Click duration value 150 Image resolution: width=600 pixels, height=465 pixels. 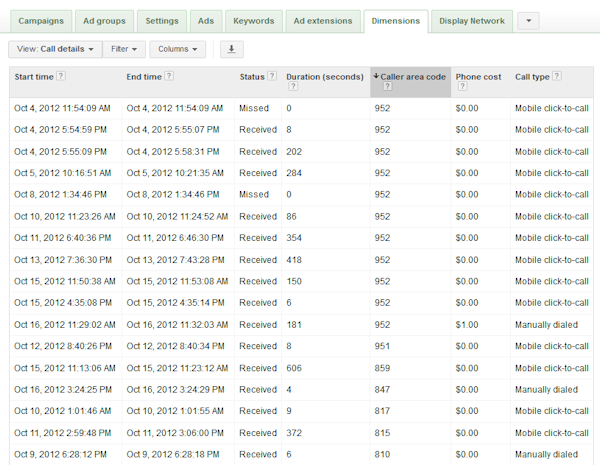tap(294, 281)
